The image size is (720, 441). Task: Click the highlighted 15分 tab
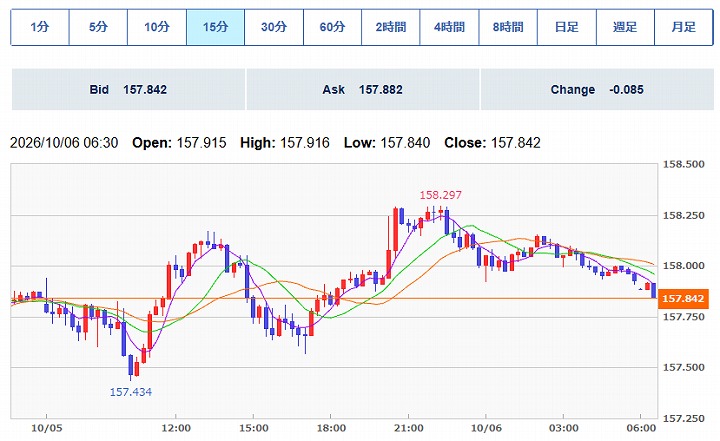[215, 27]
